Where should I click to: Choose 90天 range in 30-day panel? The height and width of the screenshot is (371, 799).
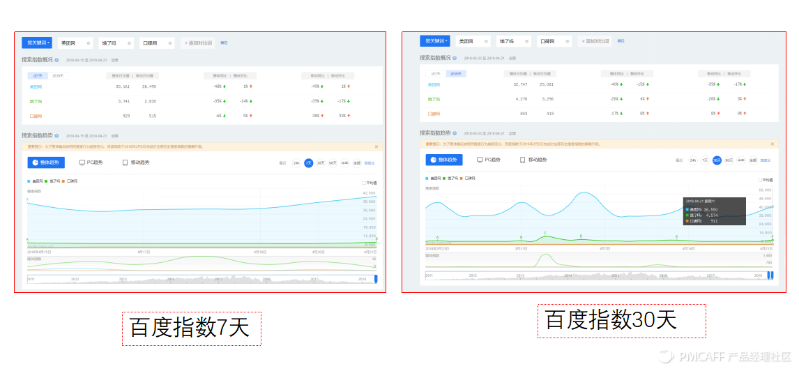729,160
